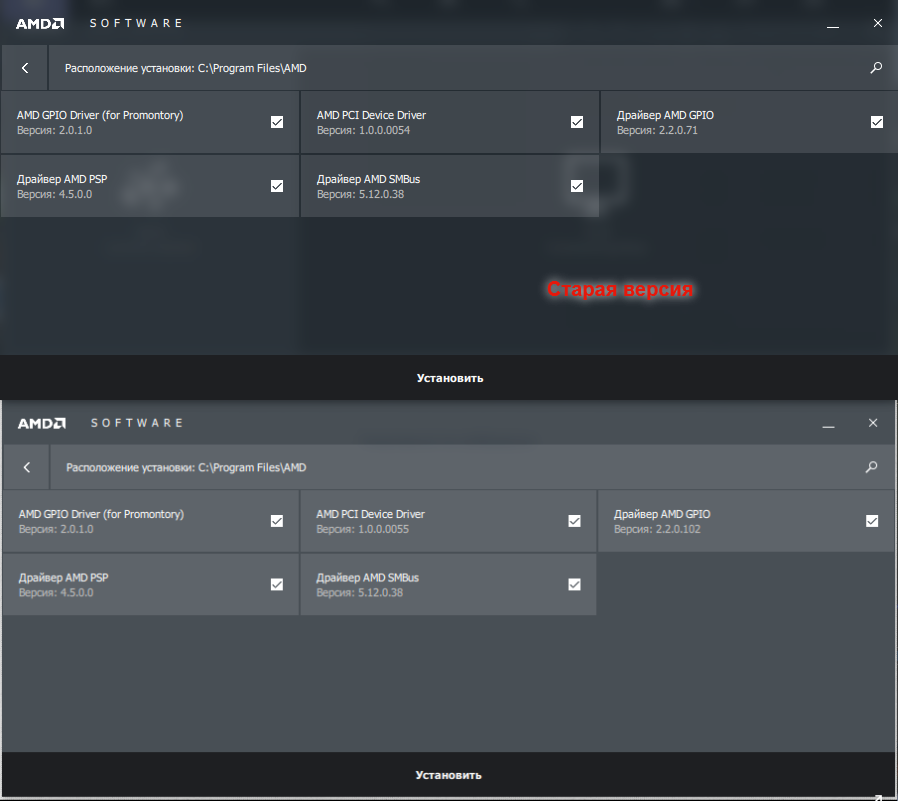Click SOFTWARE title text in lower window
This screenshot has height=801, width=898.
(x=137, y=423)
